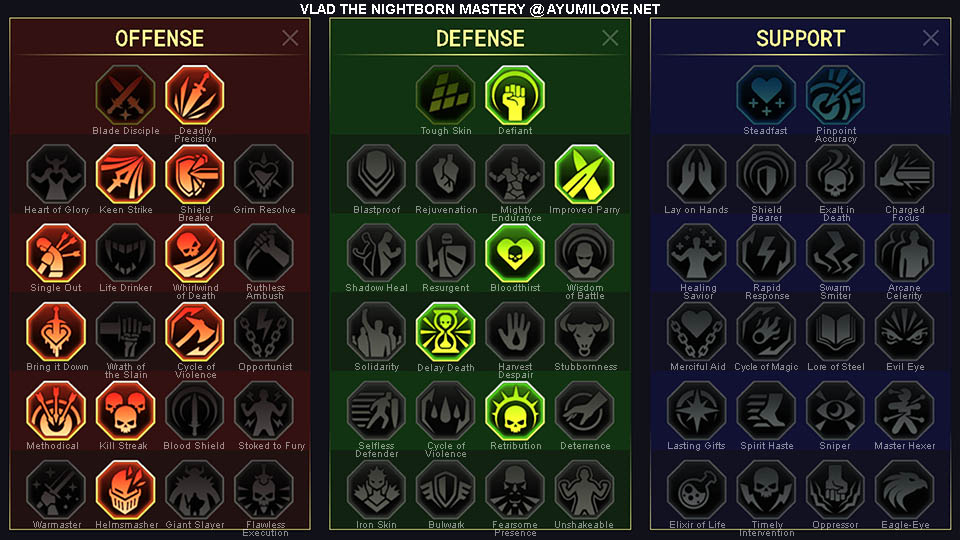Pick the Tough Skin mastery
The image size is (960, 540).
point(445,95)
